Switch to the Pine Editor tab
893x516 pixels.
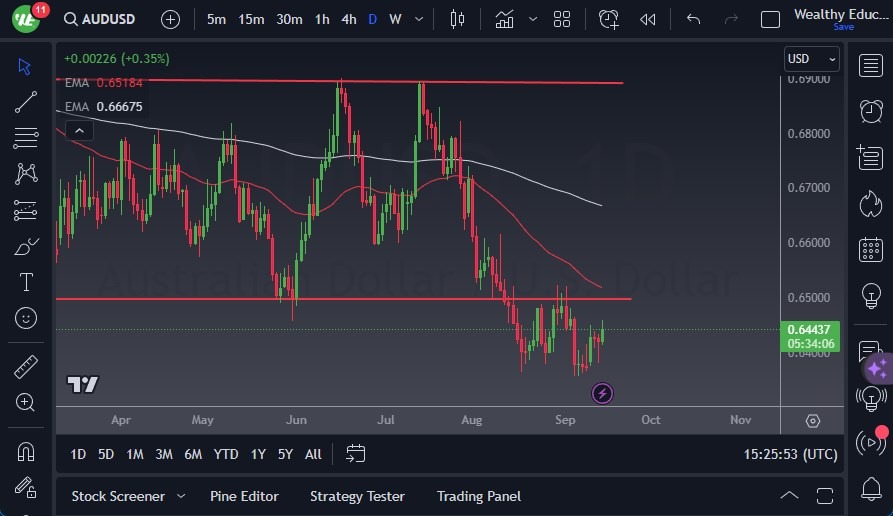pyautogui.click(x=244, y=496)
